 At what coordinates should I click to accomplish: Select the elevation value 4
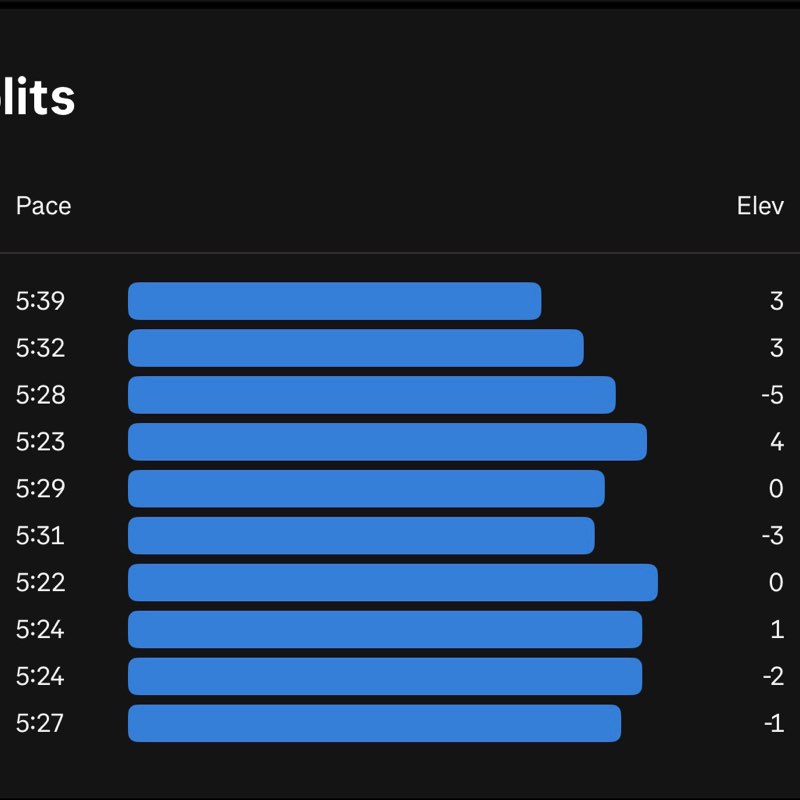click(x=777, y=442)
